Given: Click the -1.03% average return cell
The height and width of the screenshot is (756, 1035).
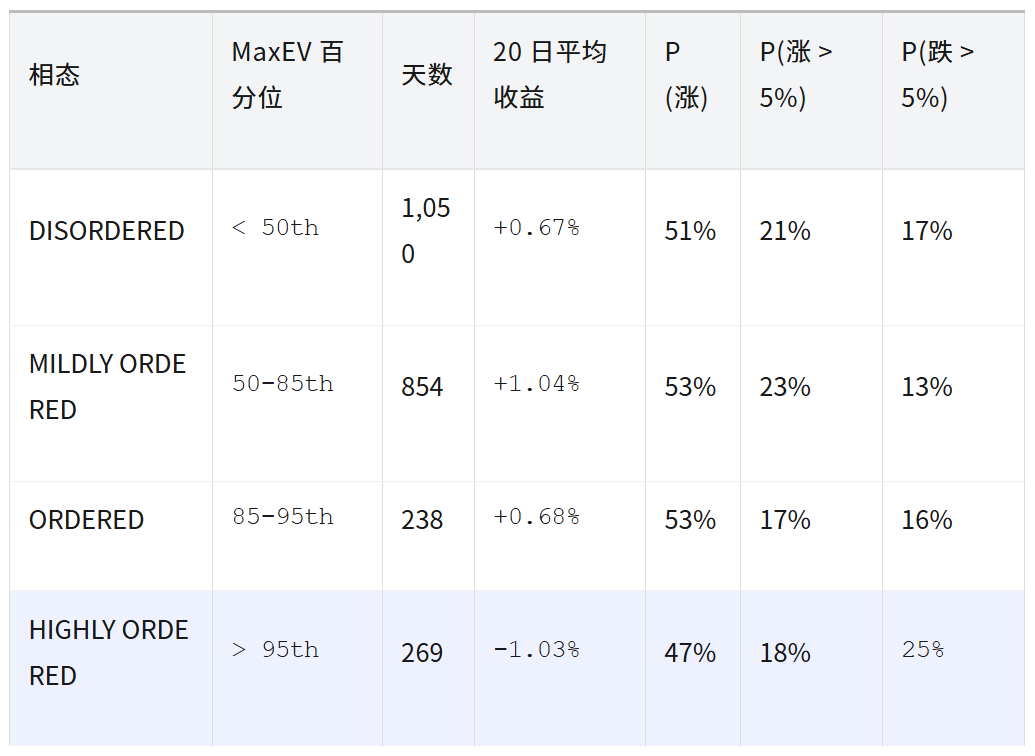Looking at the screenshot, I should click(536, 650).
